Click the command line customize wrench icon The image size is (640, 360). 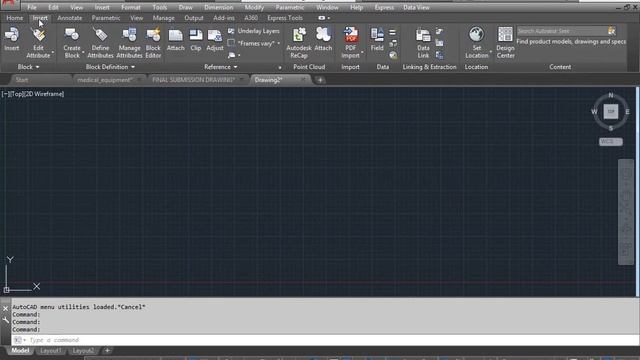coord(5,321)
